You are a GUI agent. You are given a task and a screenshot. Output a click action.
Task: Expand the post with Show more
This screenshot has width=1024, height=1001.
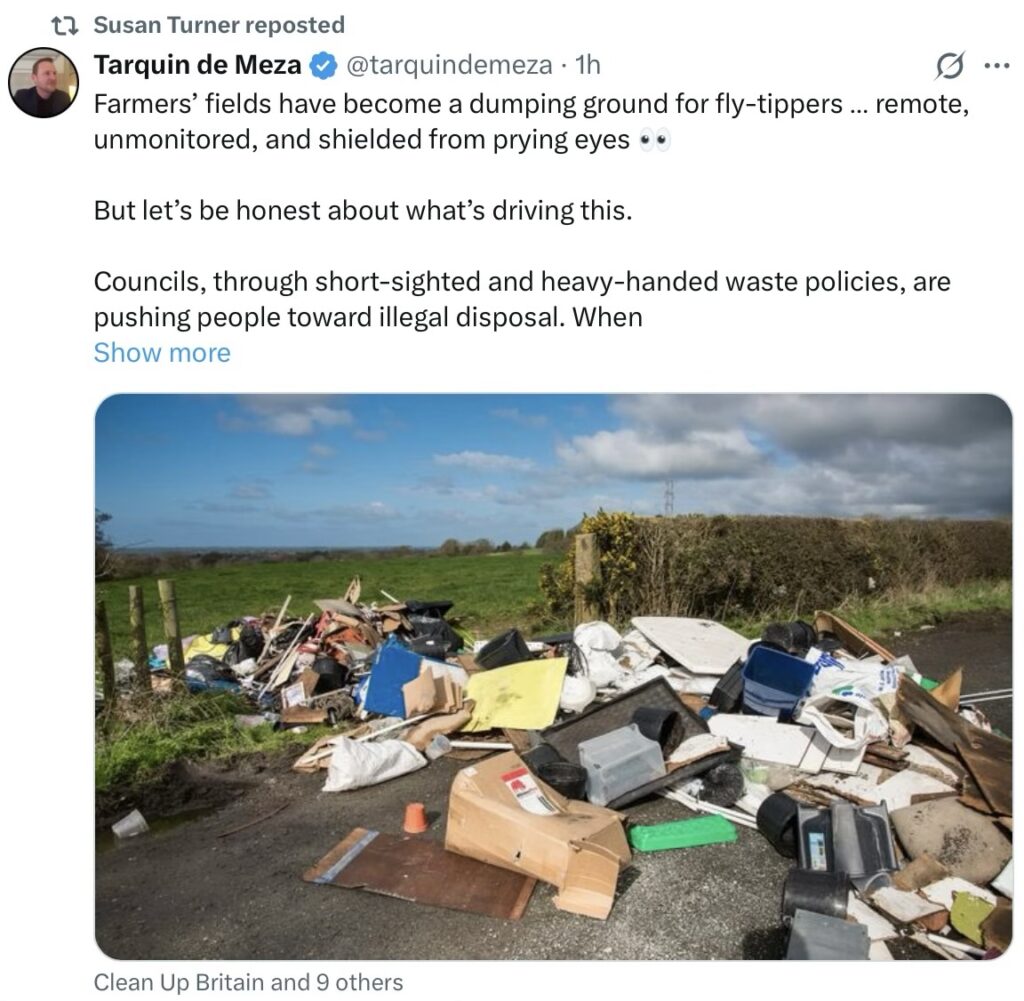point(162,353)
